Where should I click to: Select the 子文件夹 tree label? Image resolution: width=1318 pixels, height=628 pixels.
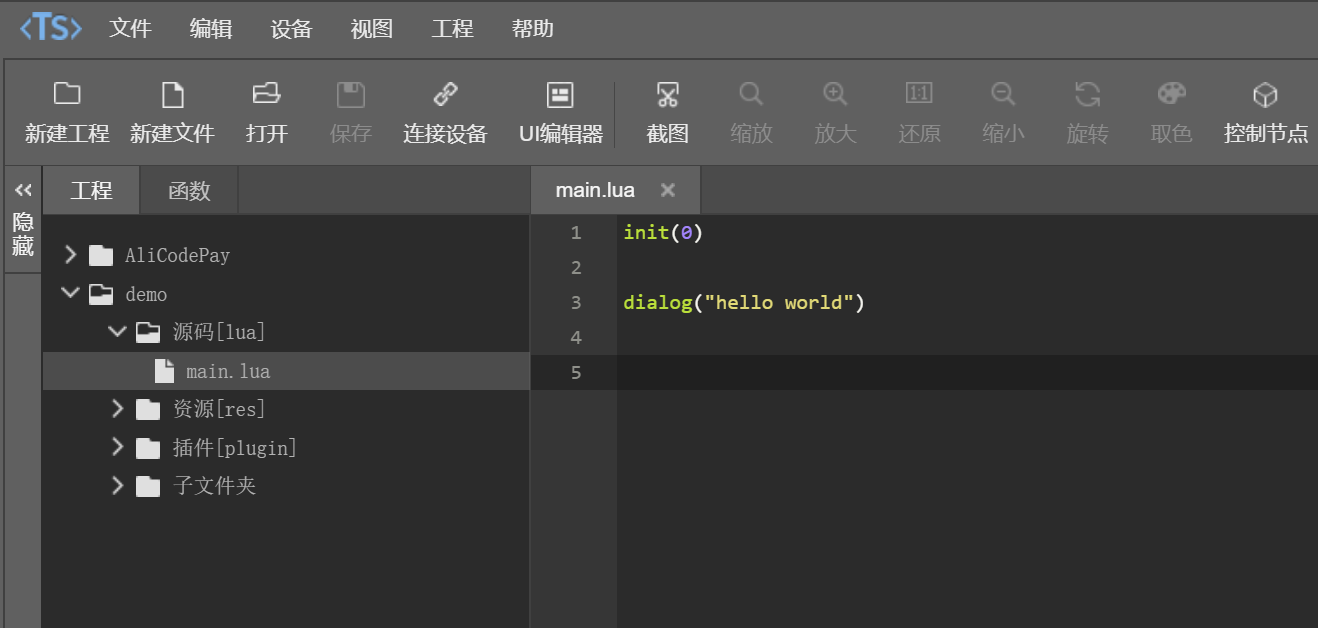tap(214, 486)
